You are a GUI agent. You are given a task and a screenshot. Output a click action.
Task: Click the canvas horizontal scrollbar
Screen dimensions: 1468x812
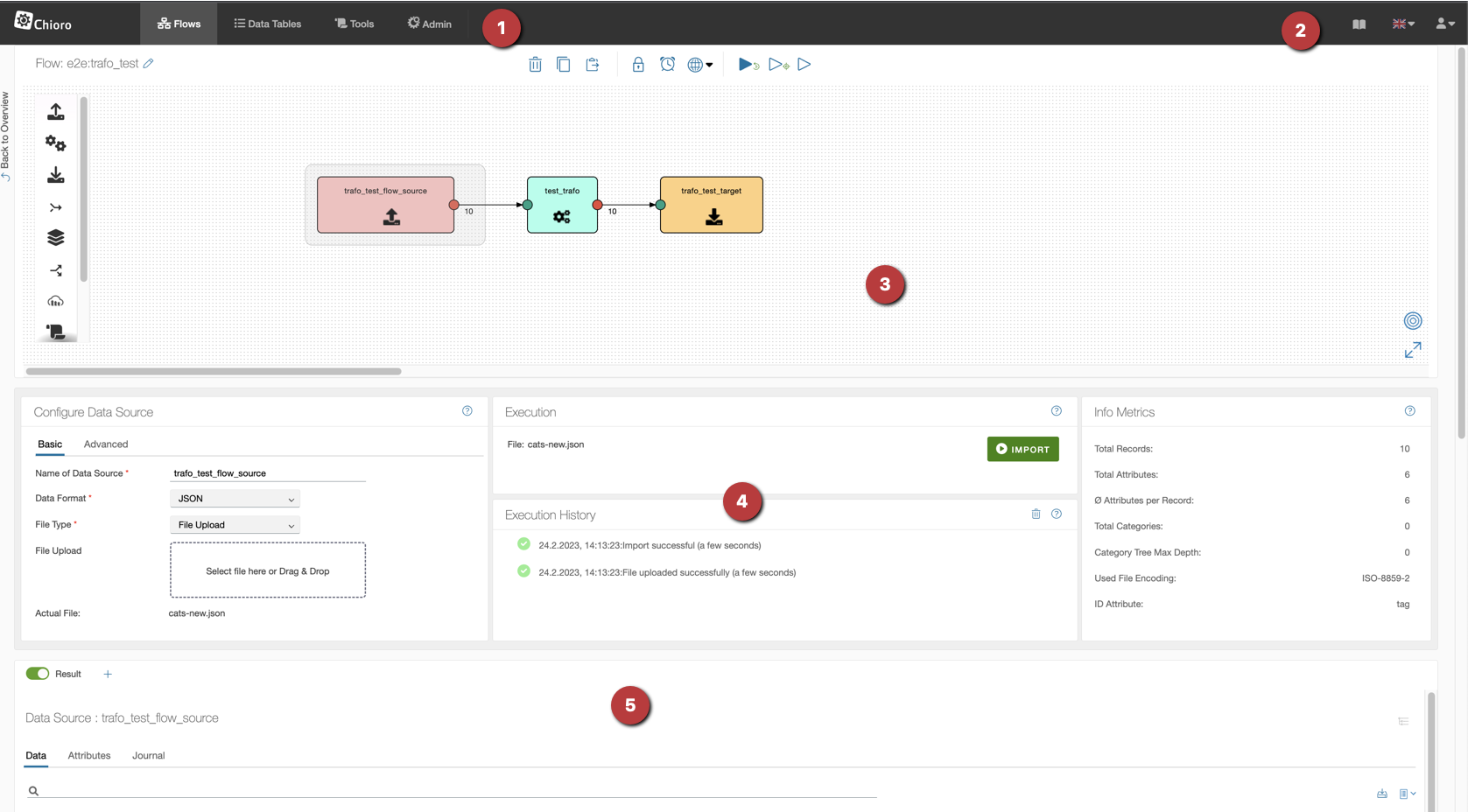214,372
